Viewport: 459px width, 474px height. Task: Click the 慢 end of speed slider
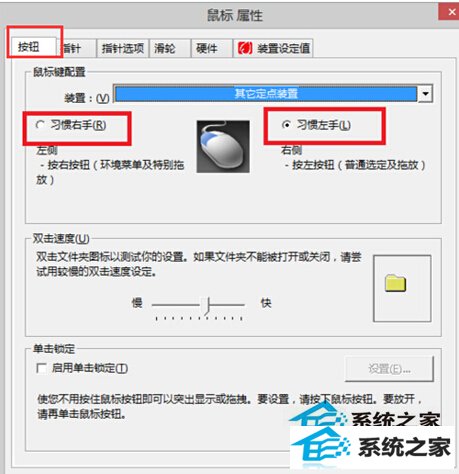tap(137, 303)
